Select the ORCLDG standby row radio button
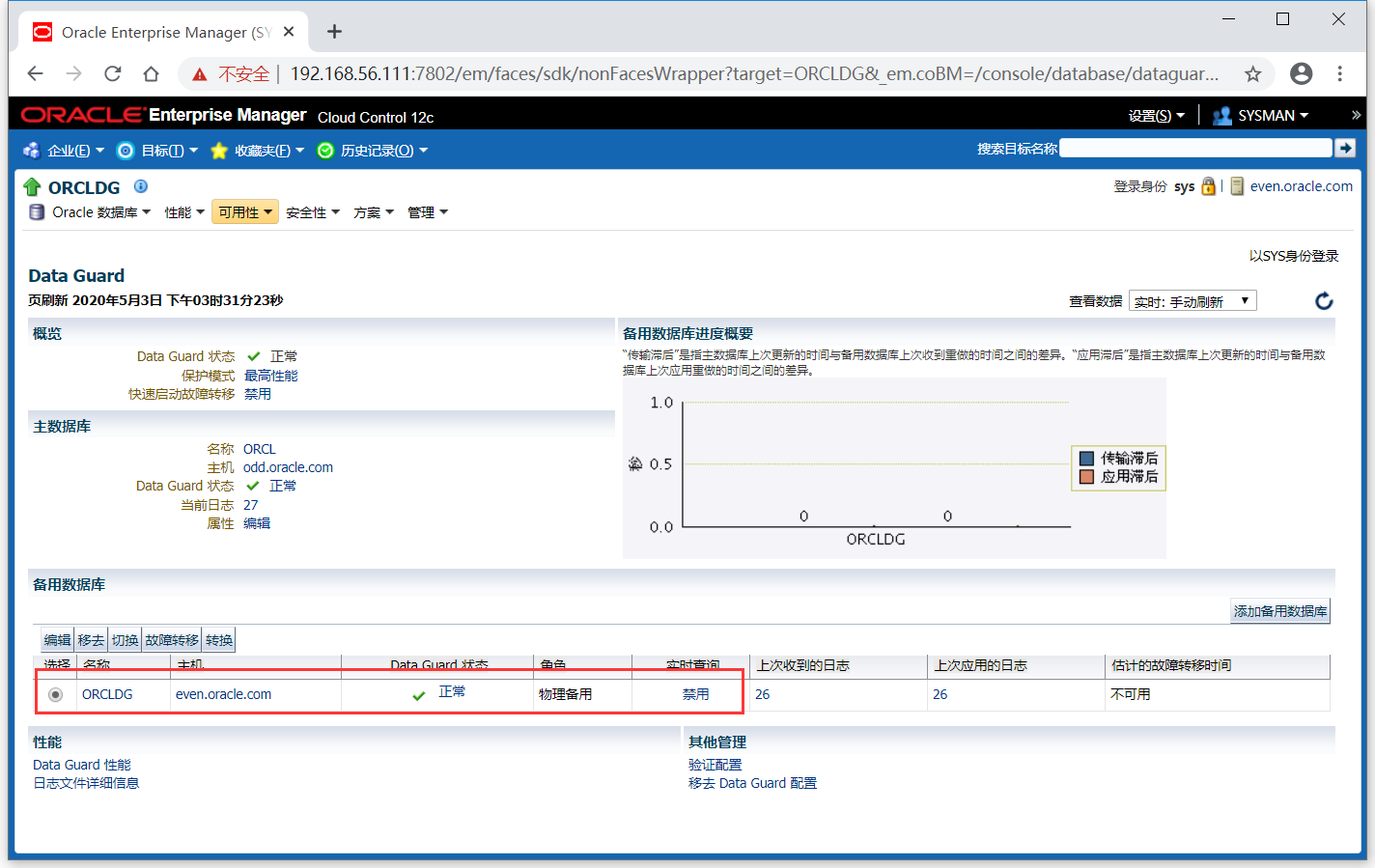 point(55,695)
